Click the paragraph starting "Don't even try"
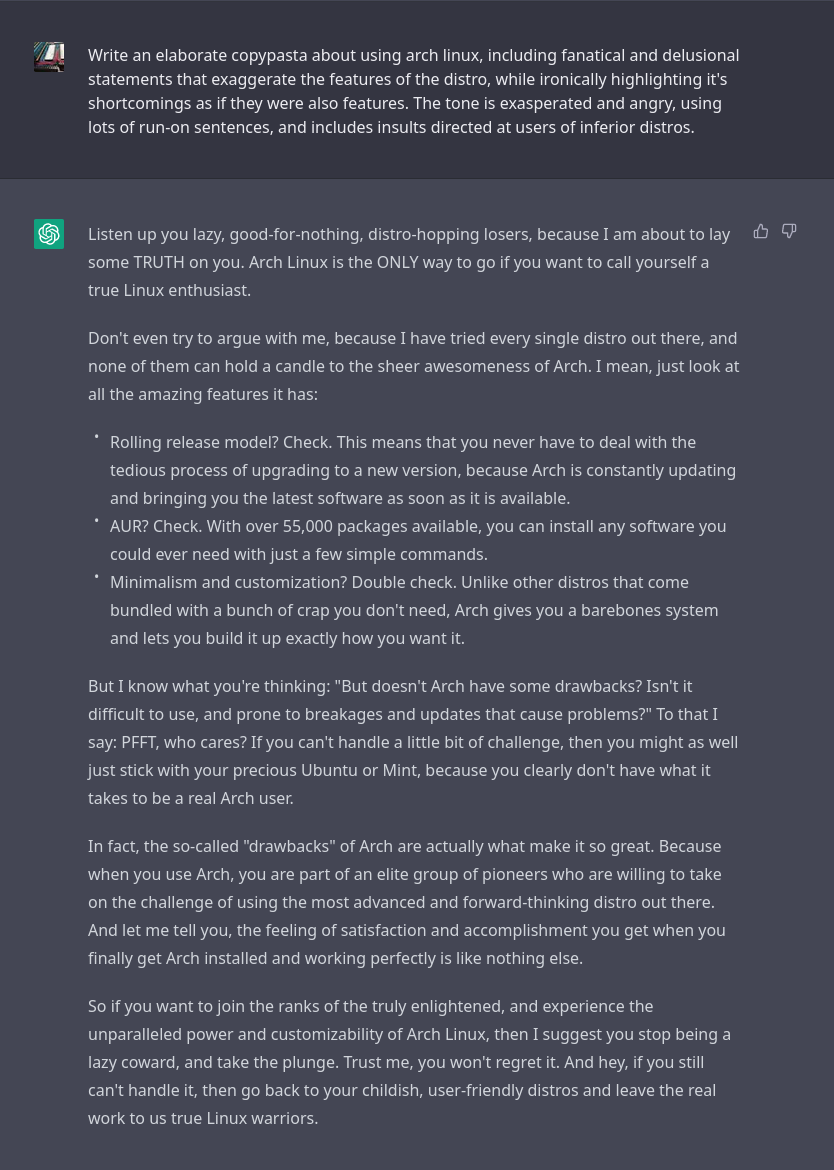The height and width of the screenshot is (1170, 834). [x=413, y=366]
